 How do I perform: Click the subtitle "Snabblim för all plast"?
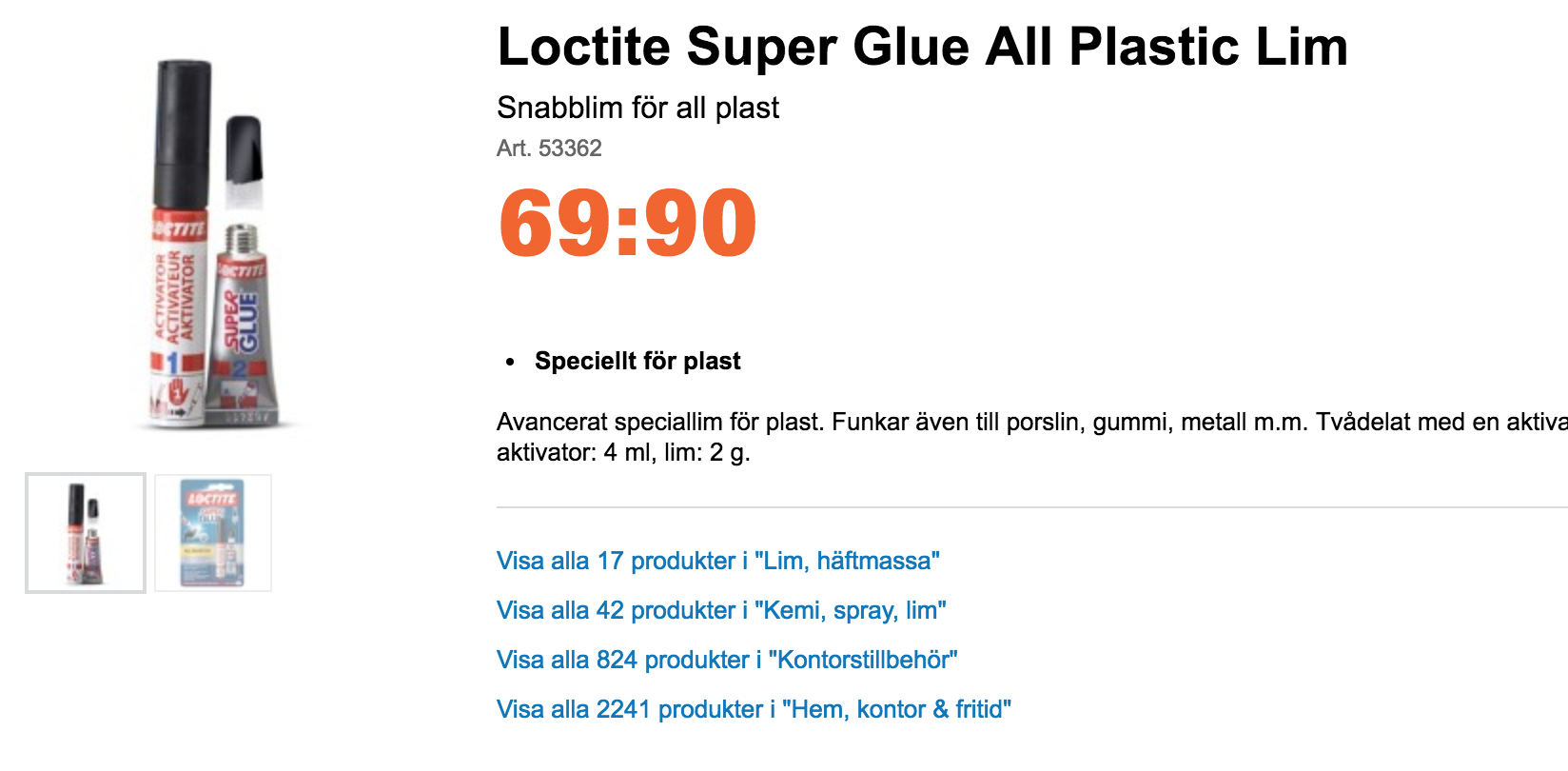[637, 108]
